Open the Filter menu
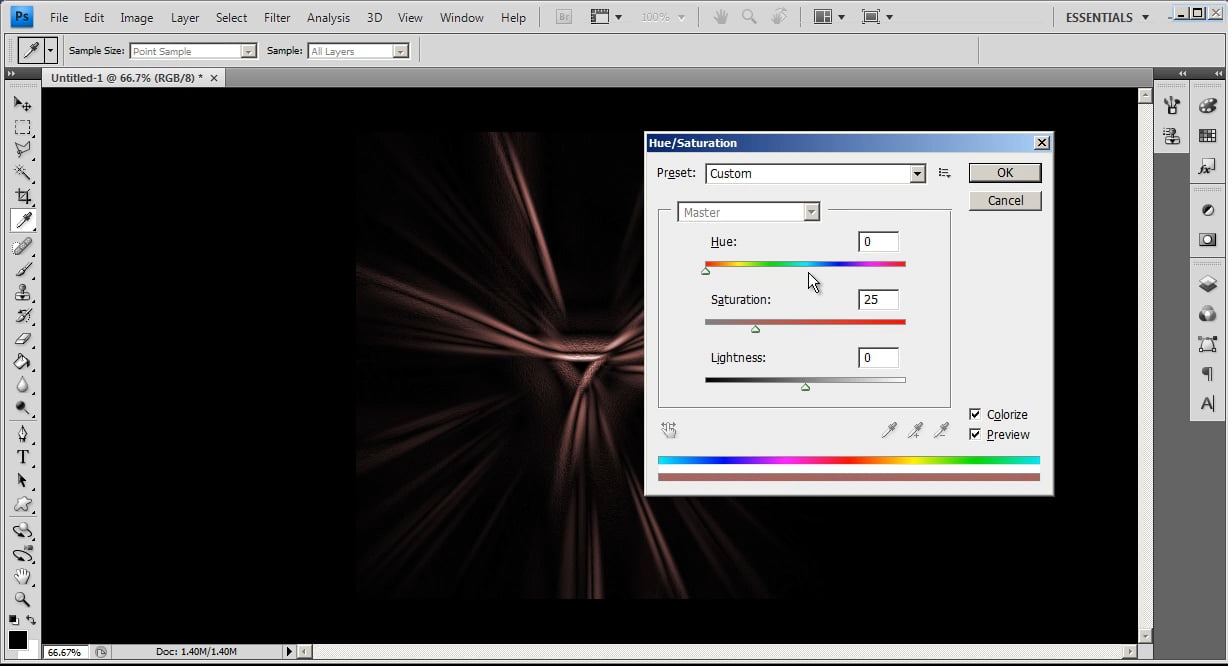Image resolution: width=1228 pixels, height=666 pixels. (x=277, y=18)
